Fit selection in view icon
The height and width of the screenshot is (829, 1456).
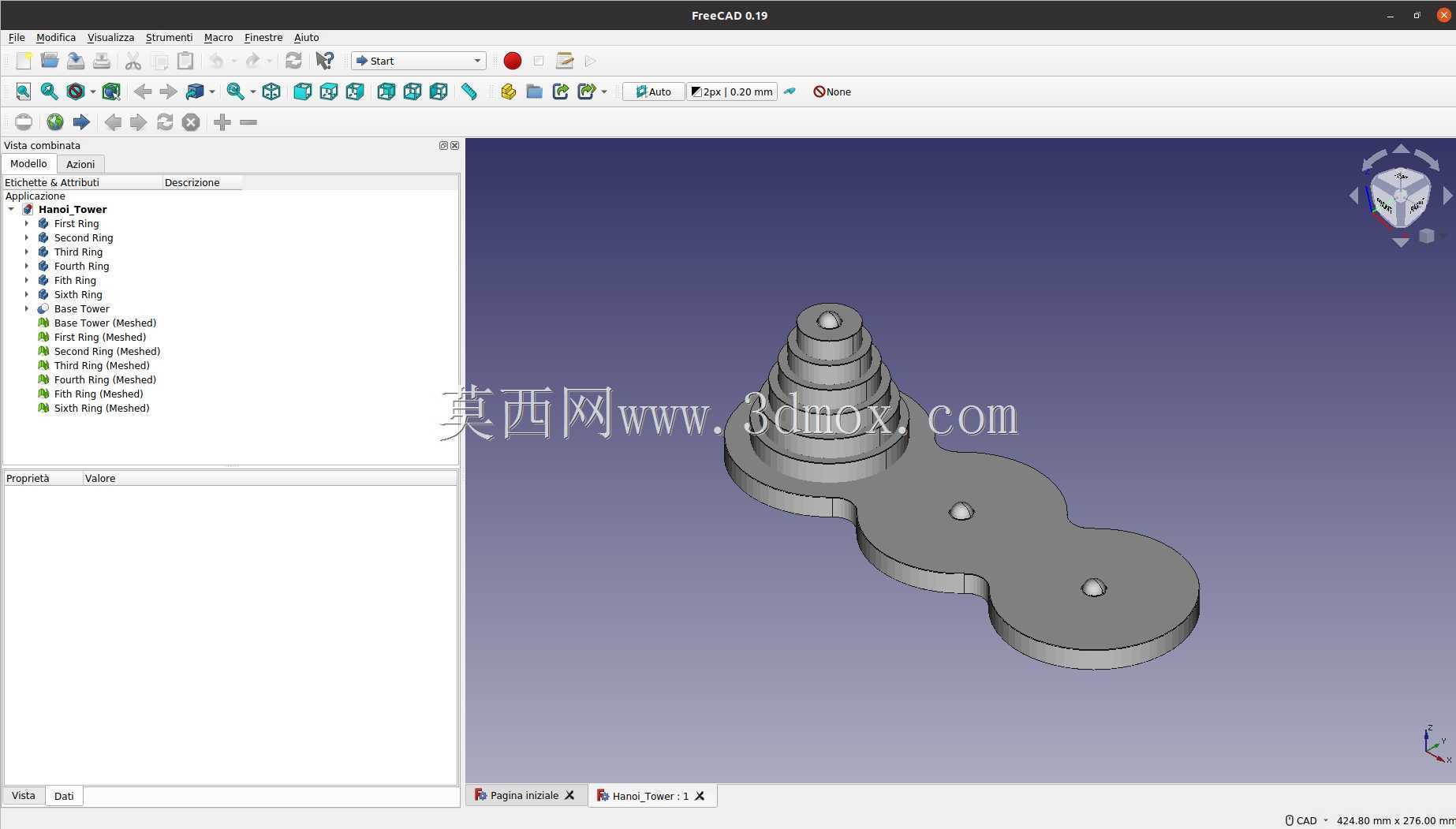[x=50, y=91]
